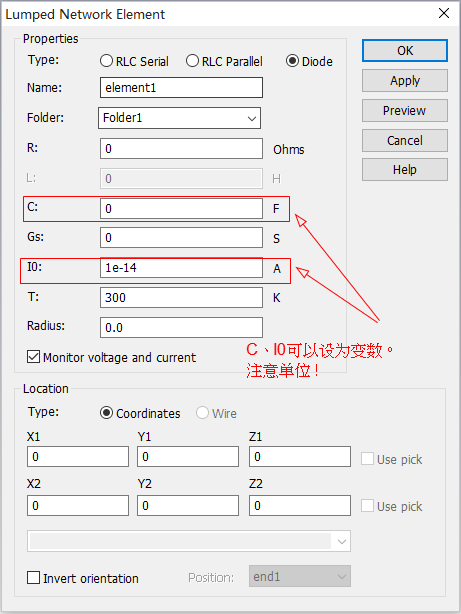Click the Preview button

pyautogui.click(x=405, y=110)
